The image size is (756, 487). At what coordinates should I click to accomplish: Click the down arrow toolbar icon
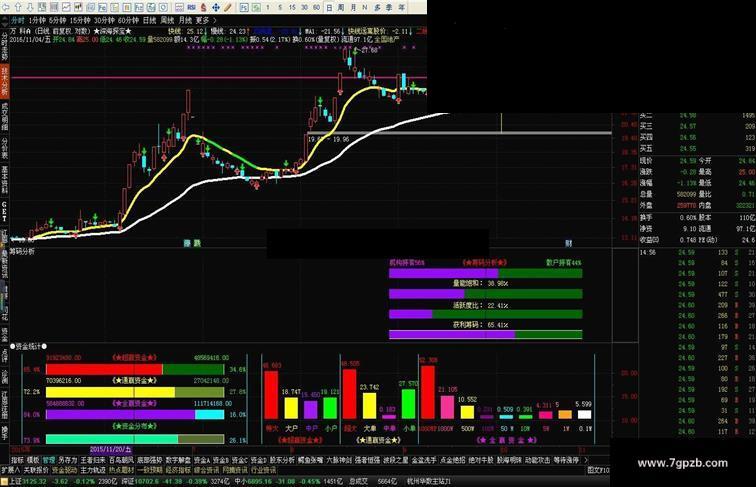point(30,7)
